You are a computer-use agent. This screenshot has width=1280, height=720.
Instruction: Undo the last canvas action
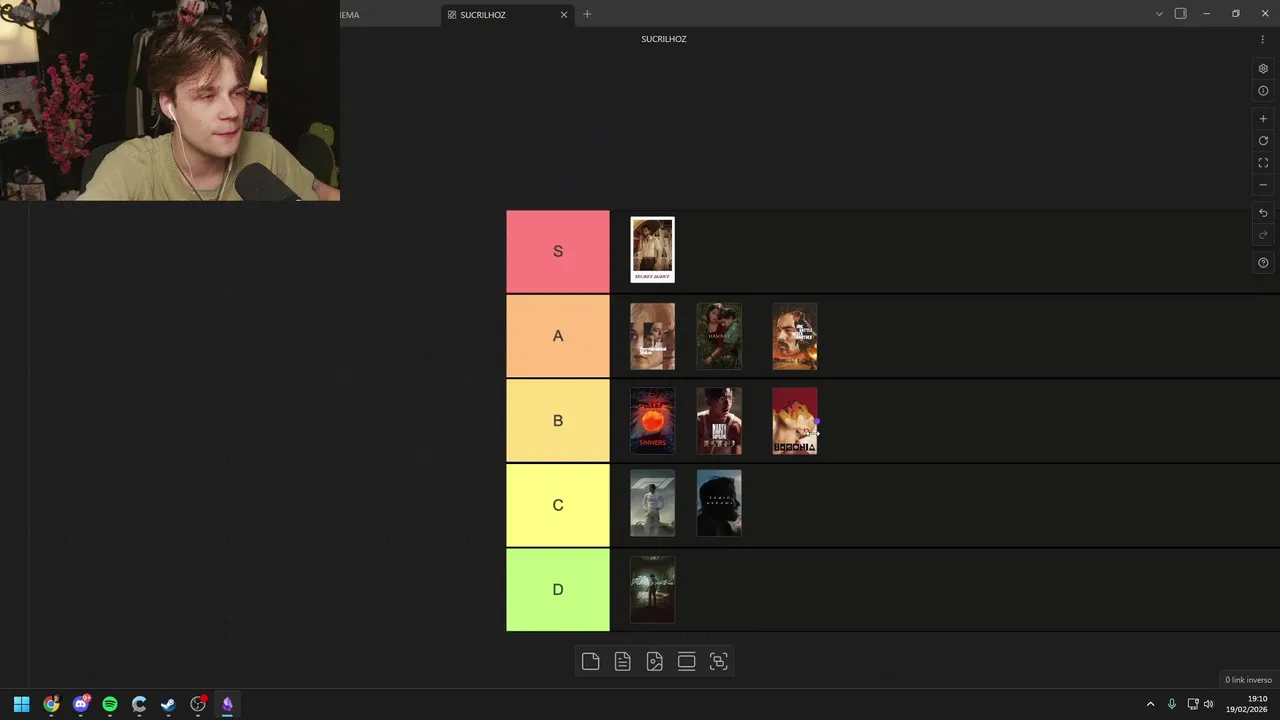click(1263, 213)
